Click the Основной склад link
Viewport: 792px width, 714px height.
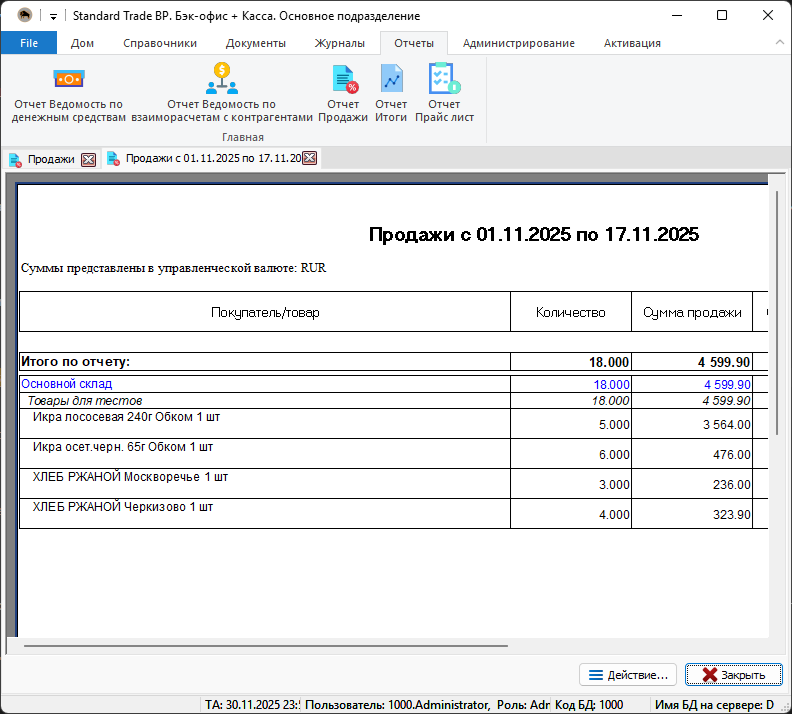(67, 384)
